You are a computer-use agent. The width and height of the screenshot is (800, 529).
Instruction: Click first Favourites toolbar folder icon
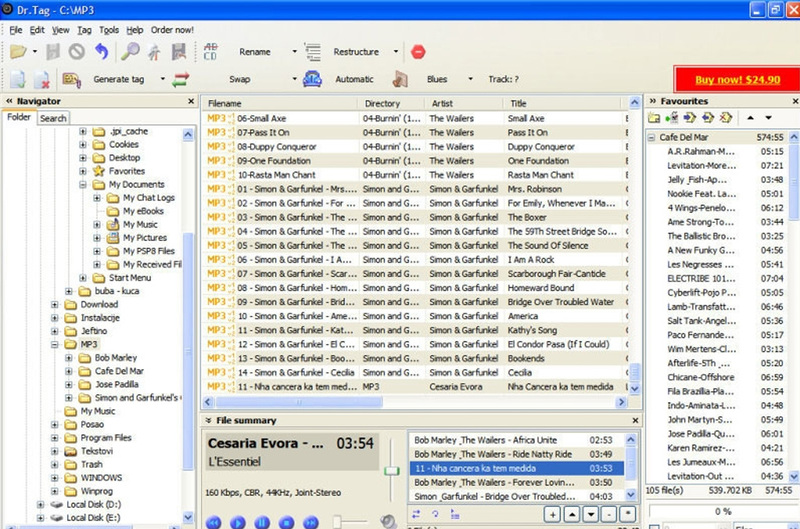(654, 118)
